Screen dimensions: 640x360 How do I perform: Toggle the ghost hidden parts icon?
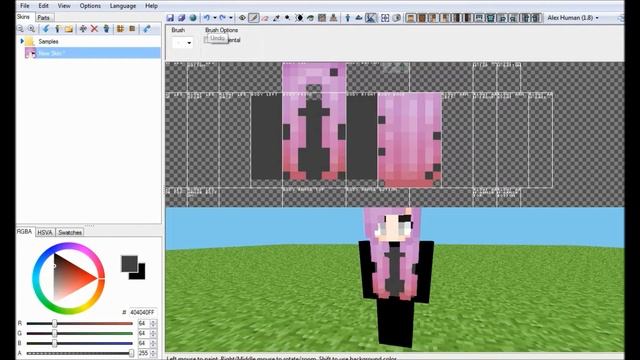pyautogui.click(x=396, y=18)
